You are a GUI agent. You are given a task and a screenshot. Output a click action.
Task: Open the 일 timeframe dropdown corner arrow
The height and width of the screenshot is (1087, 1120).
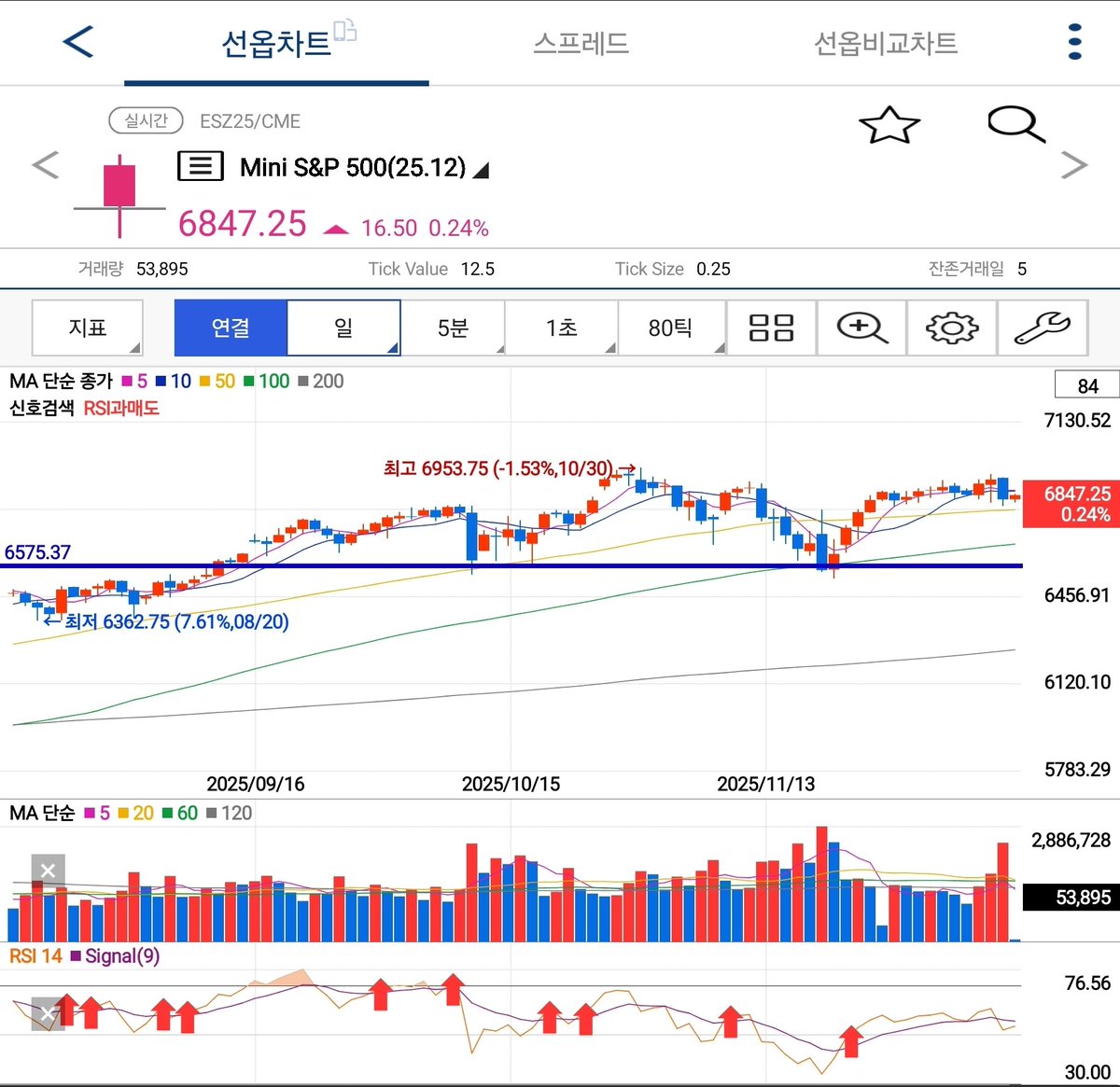tap(392, 349)
